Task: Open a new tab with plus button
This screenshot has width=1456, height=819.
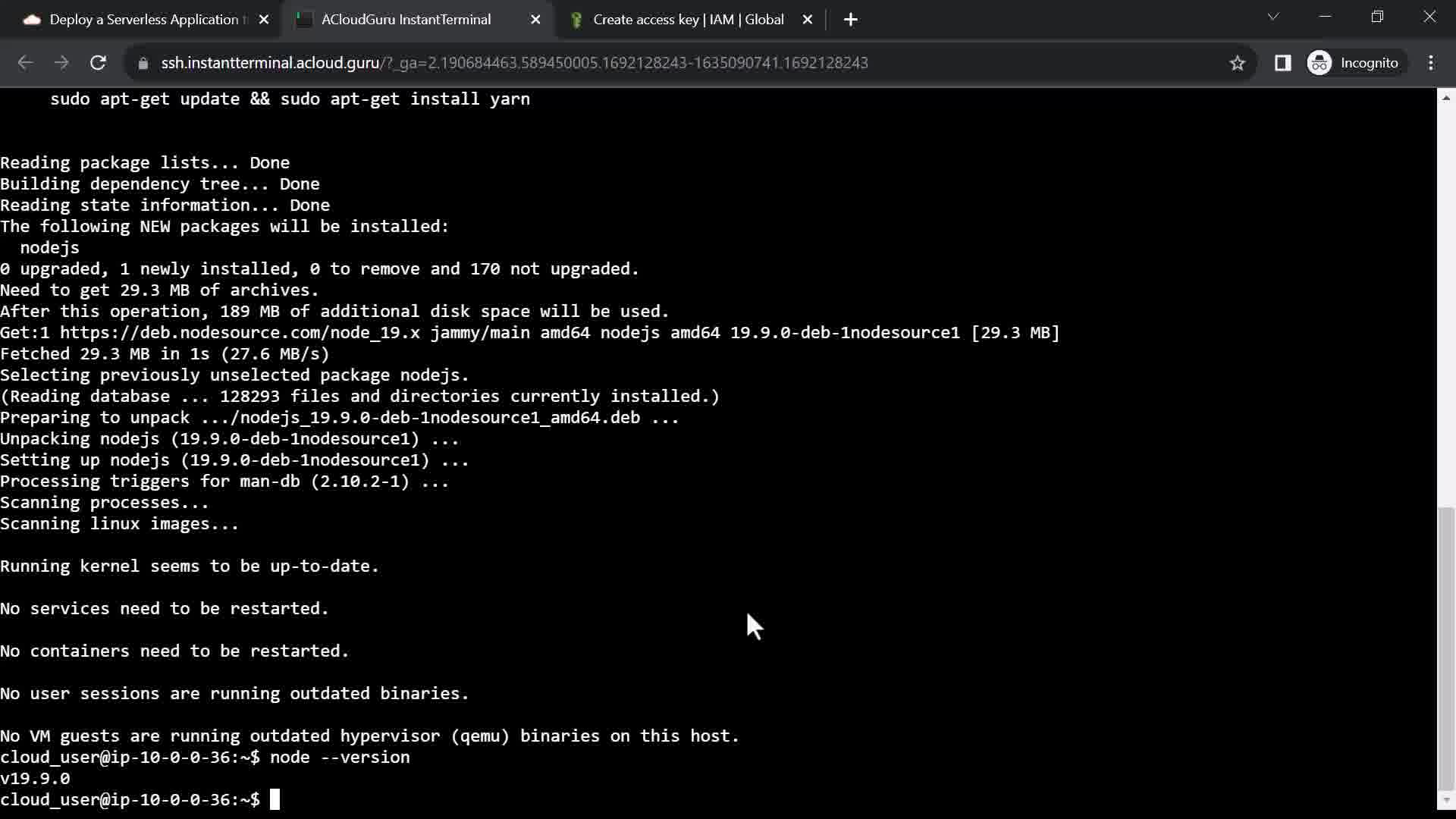Action: coord(851,20)
